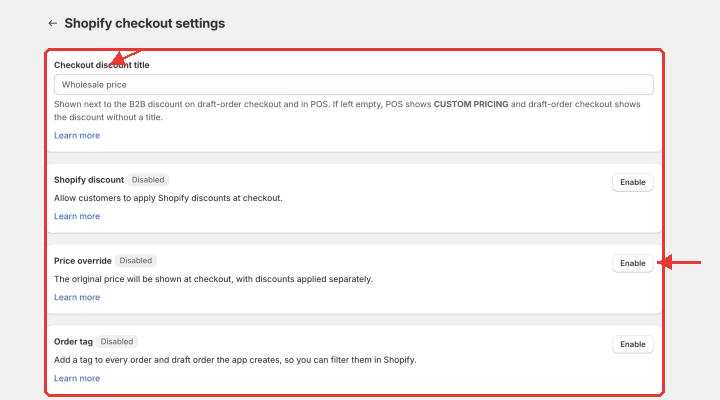Click the 'original price will be shown' description
The image size is (720, 400).
coord(214,279)
